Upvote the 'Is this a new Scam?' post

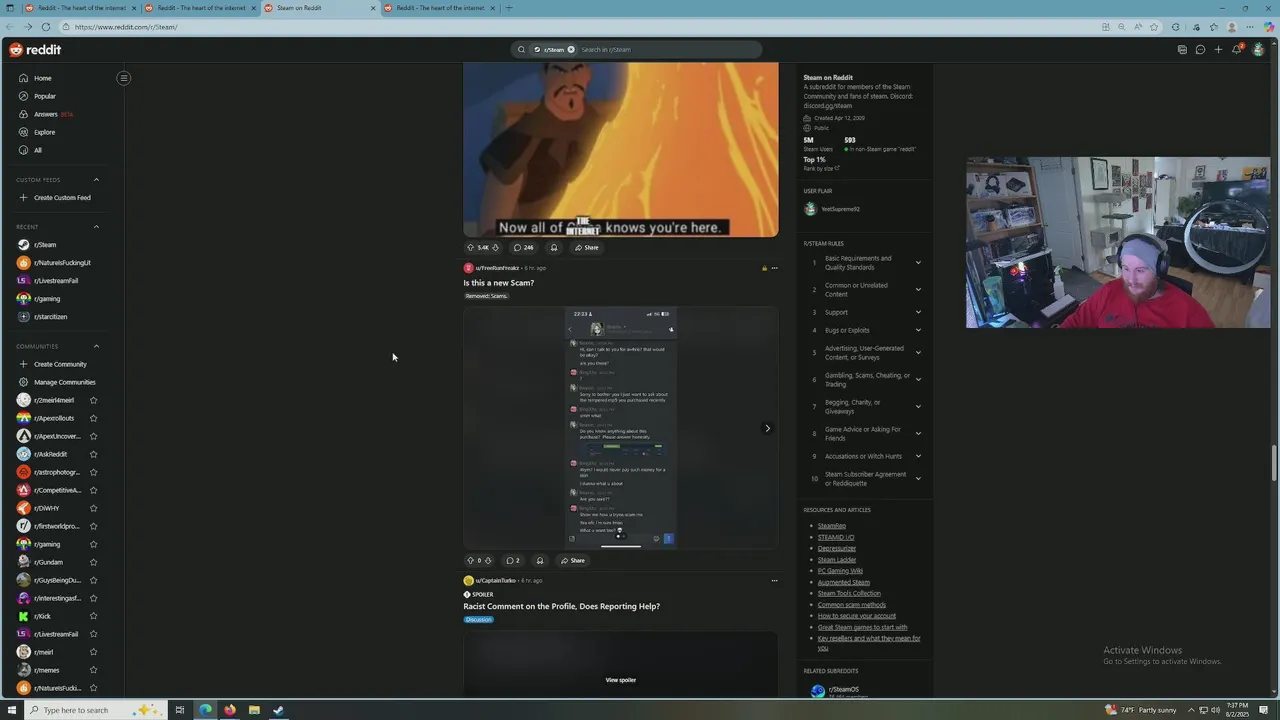470,560
